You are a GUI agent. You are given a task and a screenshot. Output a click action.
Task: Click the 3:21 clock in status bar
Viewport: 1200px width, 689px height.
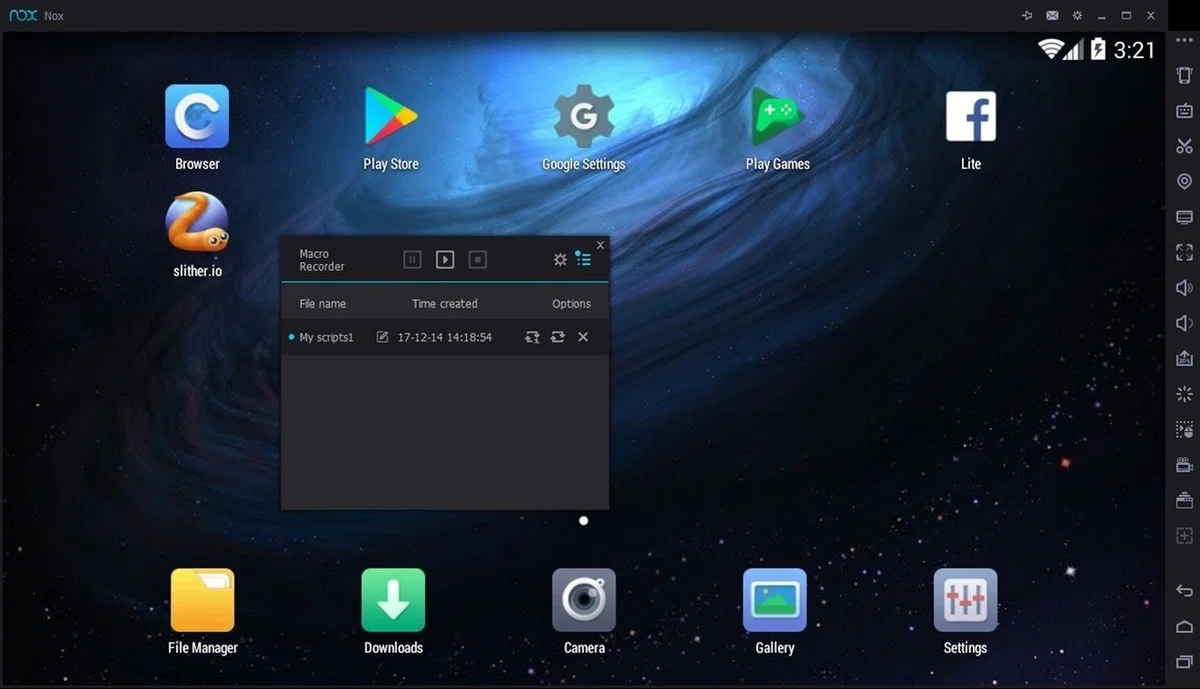point(1134,50)
